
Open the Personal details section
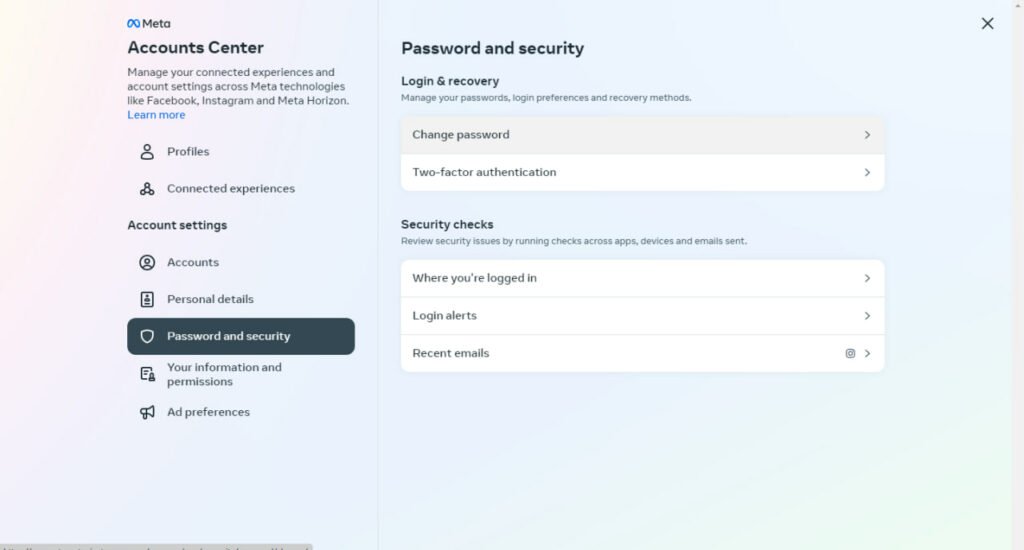210,299
